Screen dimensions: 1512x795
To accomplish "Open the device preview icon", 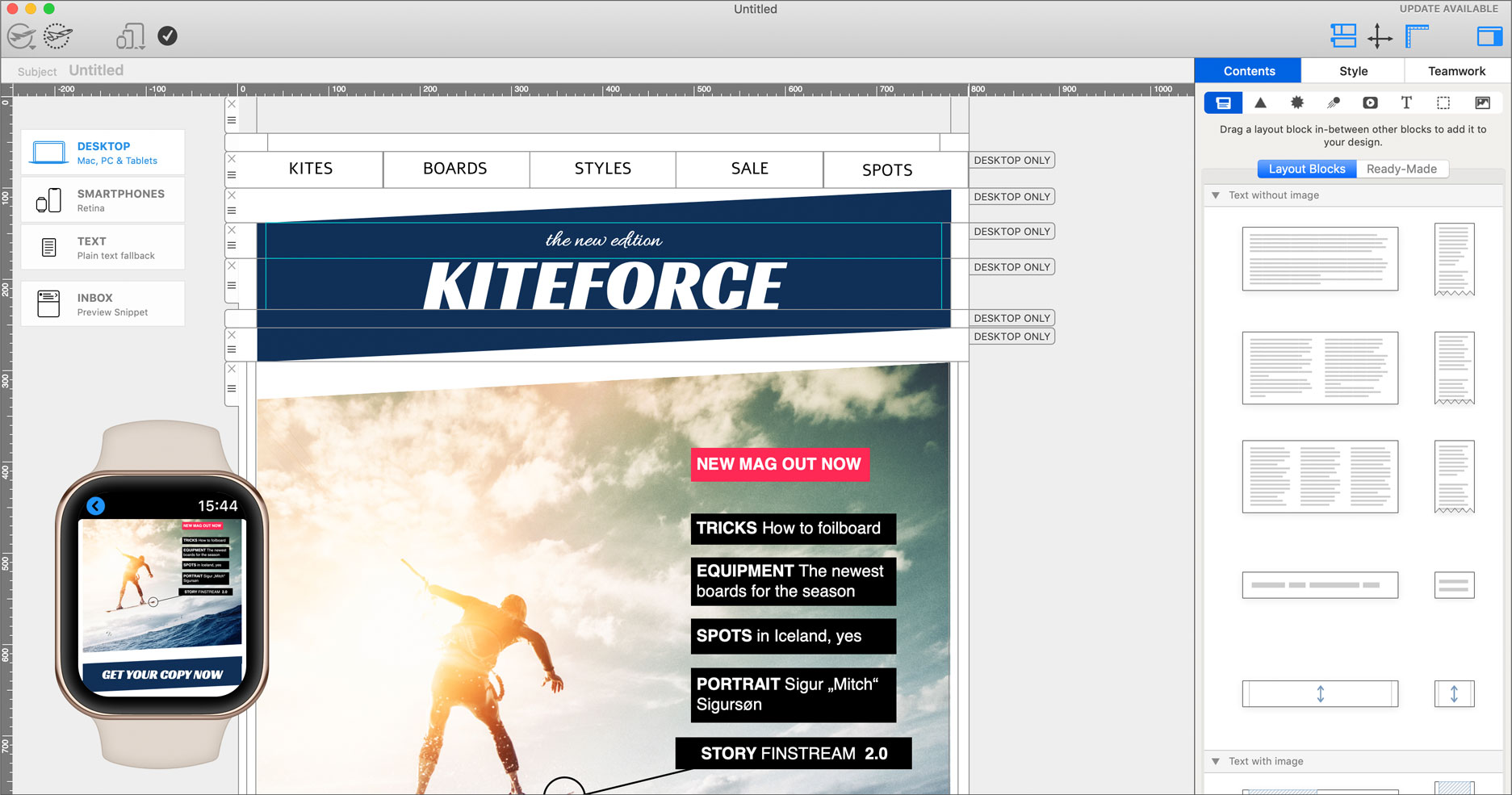I will (x=130, y=36).
